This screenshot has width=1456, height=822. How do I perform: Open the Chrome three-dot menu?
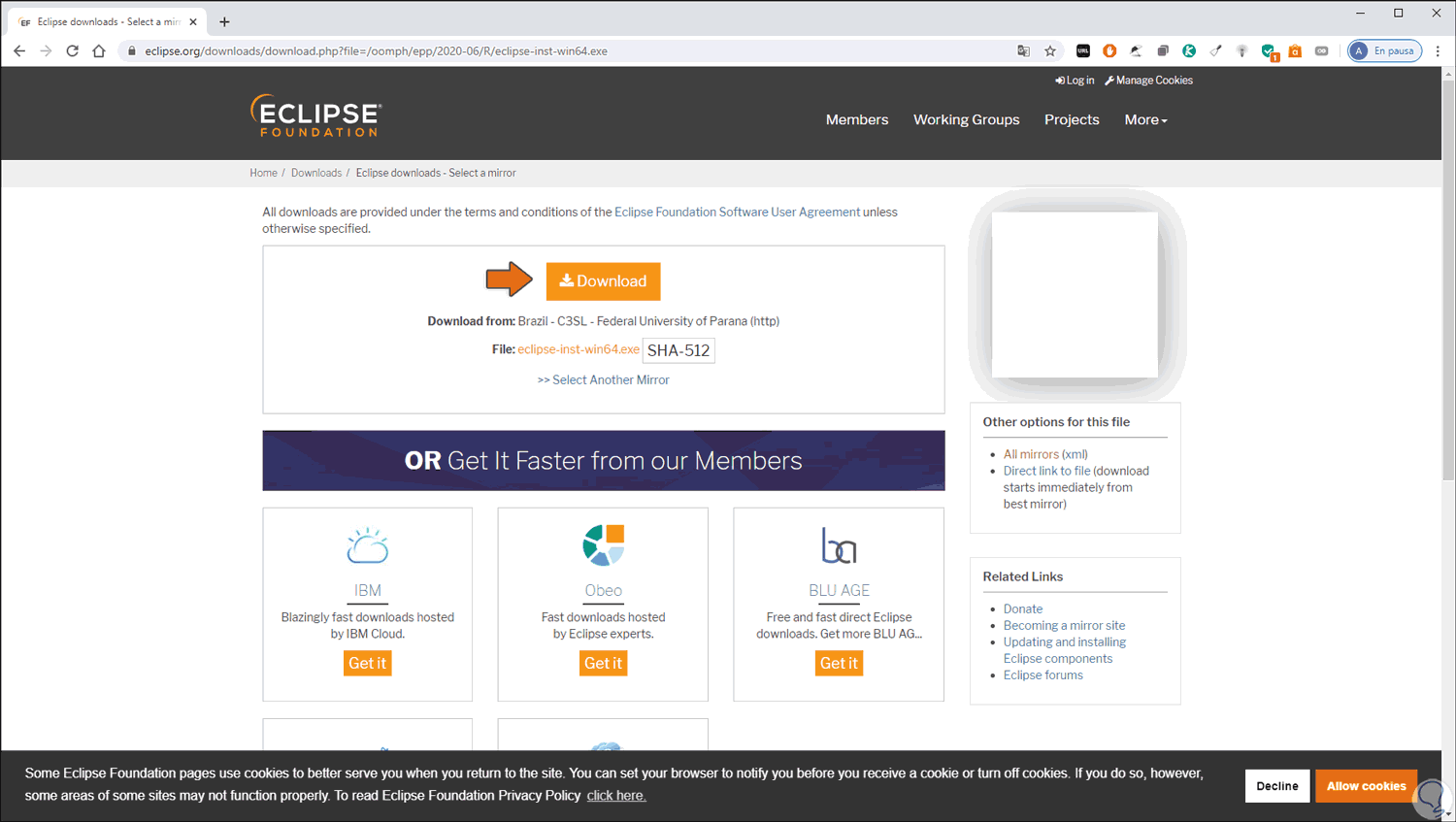(x=1438, y=51)
